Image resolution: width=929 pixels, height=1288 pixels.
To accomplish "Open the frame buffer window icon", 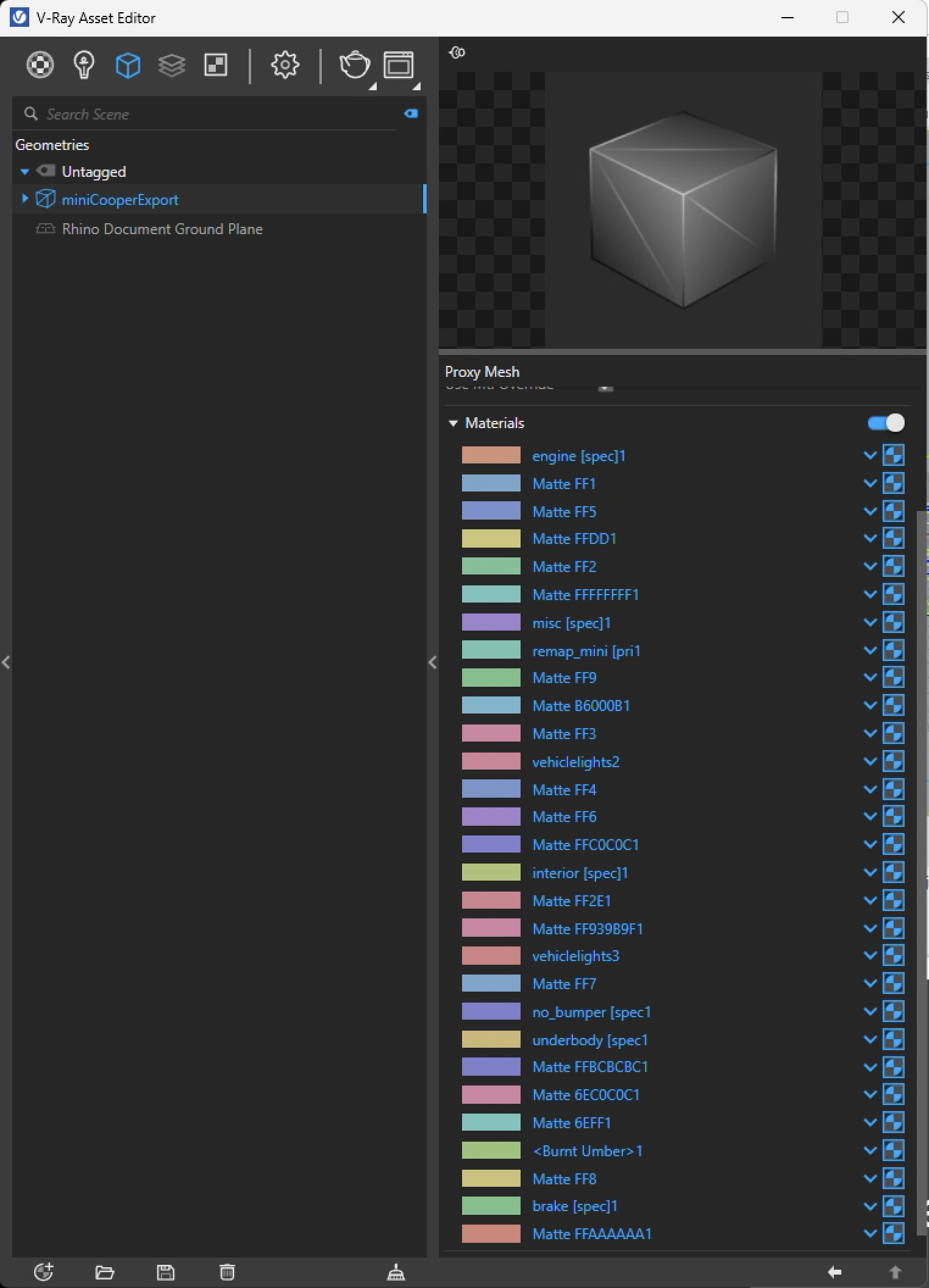I will pyautogui.click(x=399, y=65).
